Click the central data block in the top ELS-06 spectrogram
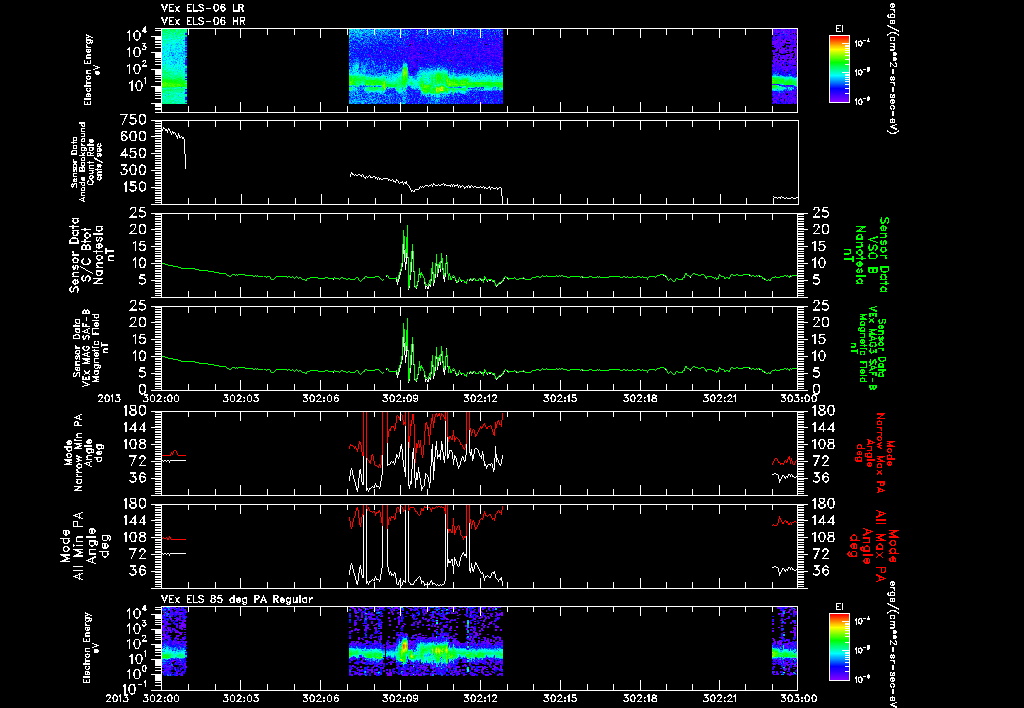The image size is (1024, 708). point(426,67)
